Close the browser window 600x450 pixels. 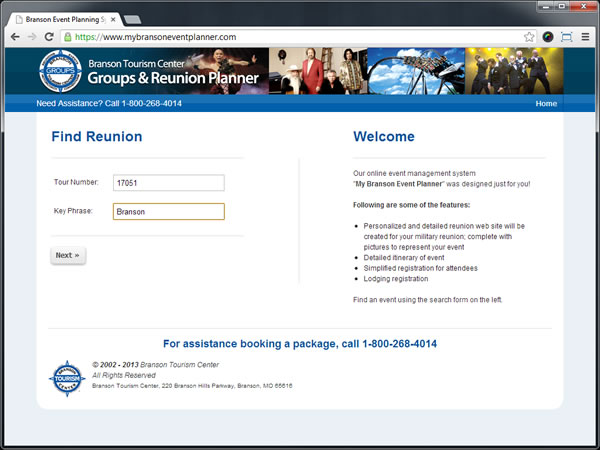tap(583, 6)
